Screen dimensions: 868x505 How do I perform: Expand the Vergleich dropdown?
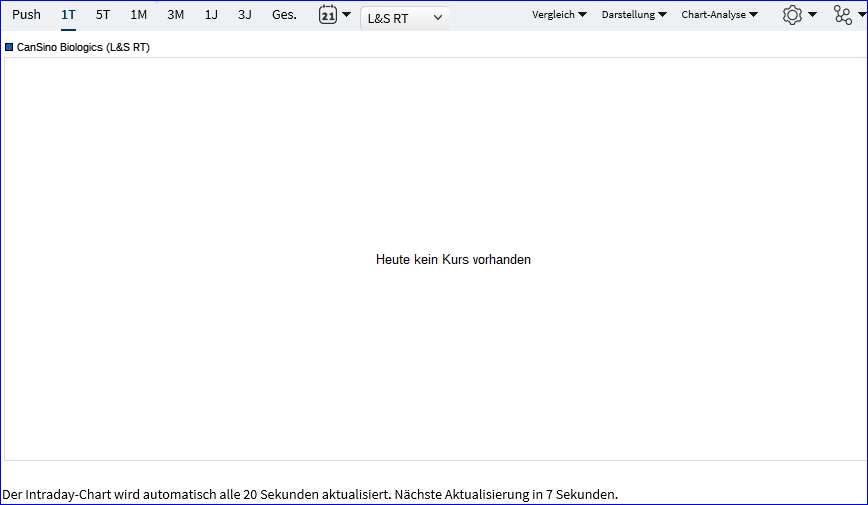[x=559, y=15]
